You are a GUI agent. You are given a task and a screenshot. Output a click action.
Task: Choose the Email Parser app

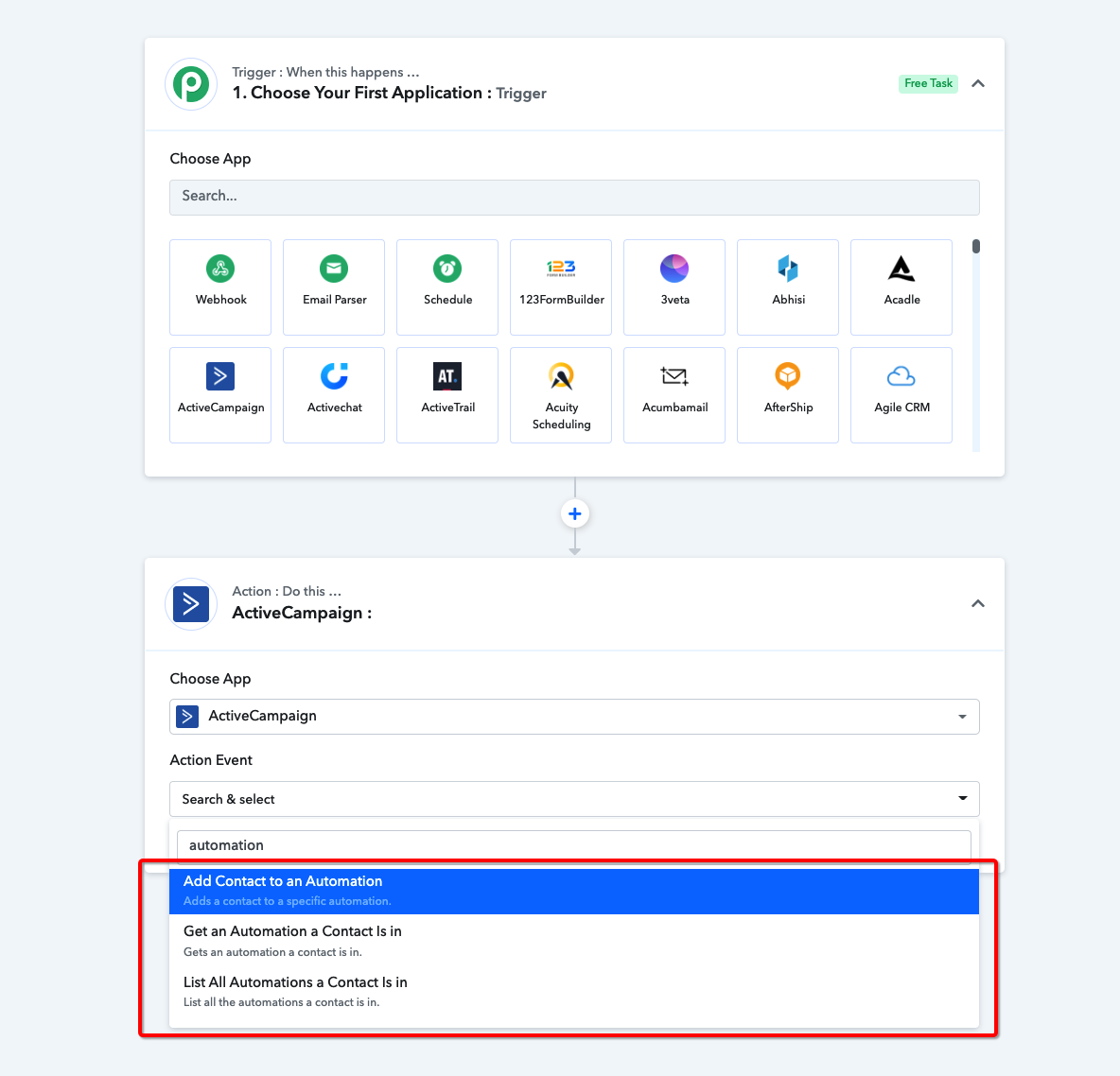(x=334, y=287)
